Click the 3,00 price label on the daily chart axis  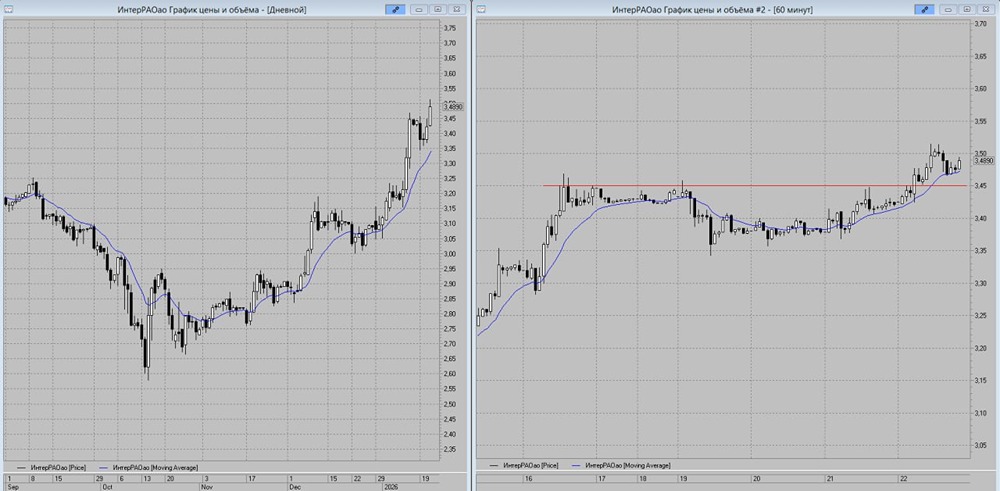tap(449, 254)
